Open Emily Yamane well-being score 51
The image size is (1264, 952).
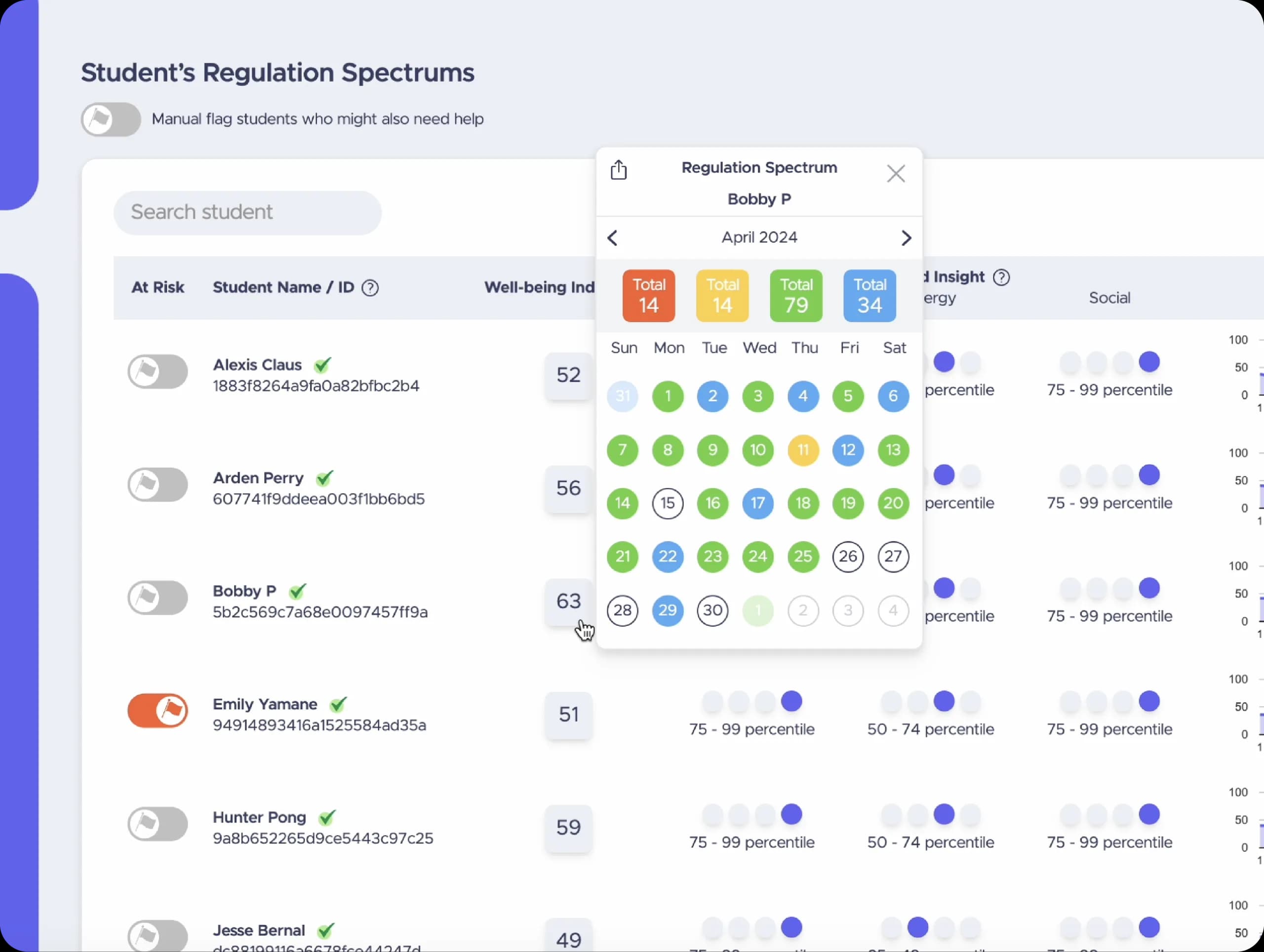pyautogui.click(x=569, y=715)
